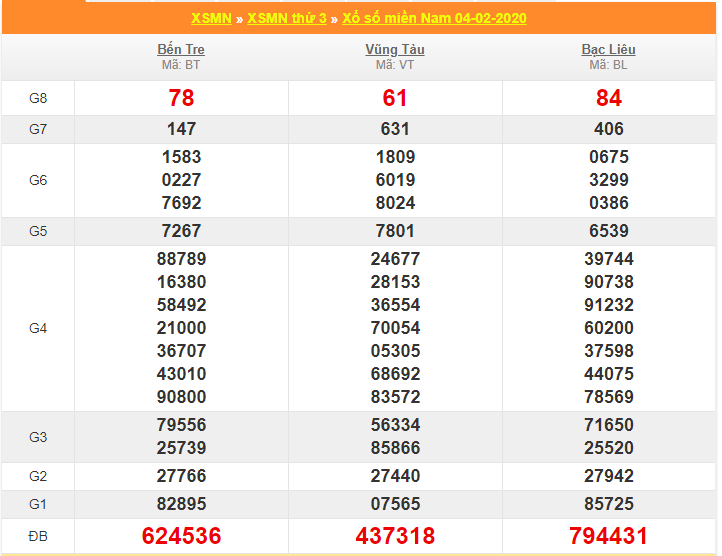Click the Xổ số miền Nam 04-02-2020 link
The image size is (722, 556).
tap(434, 18)
